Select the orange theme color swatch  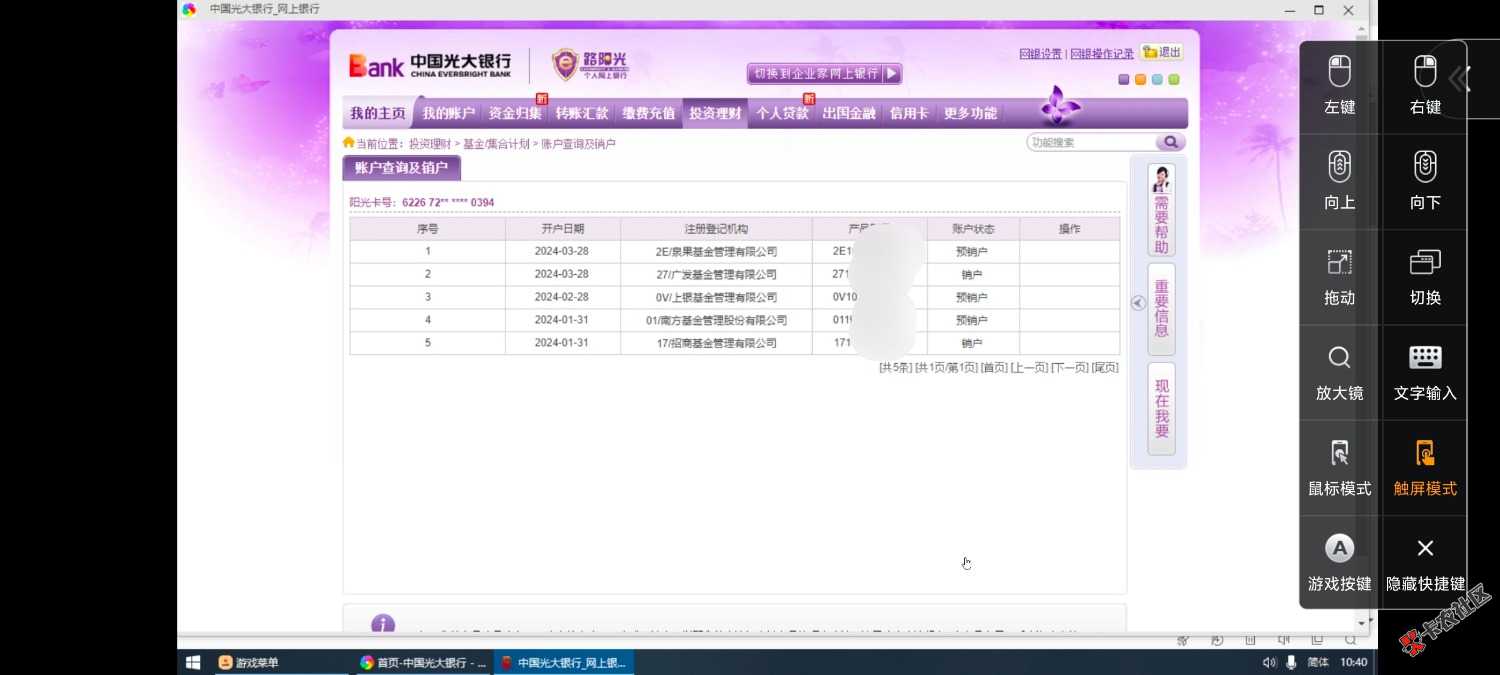point(1140,78)
